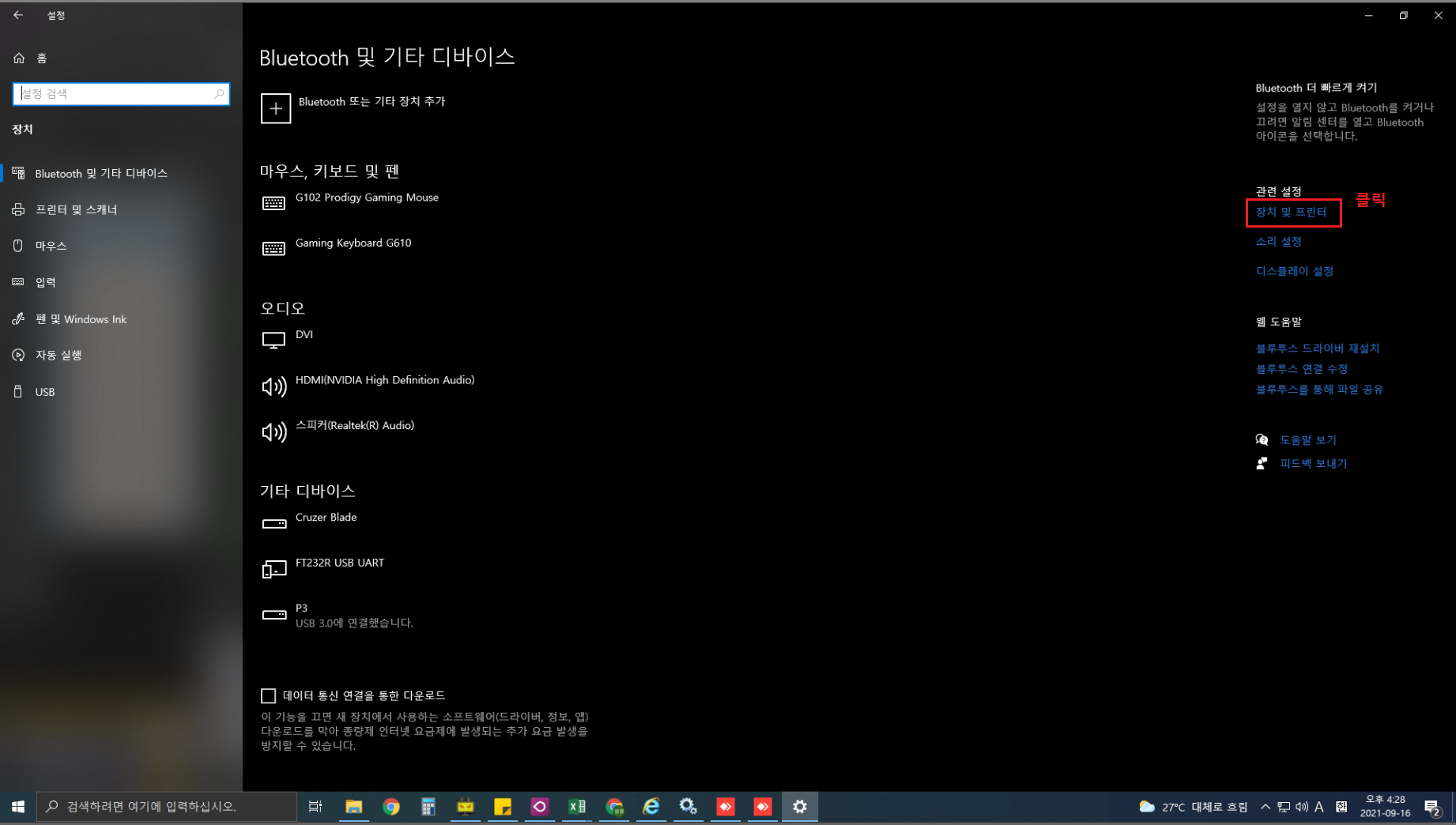Select the DVI audio device

[304, 334]
